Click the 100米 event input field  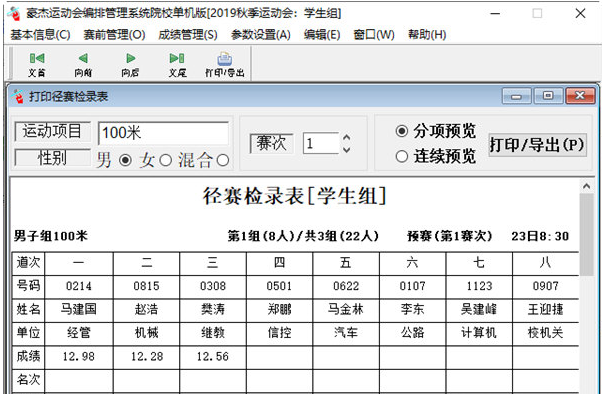(163, 133)
